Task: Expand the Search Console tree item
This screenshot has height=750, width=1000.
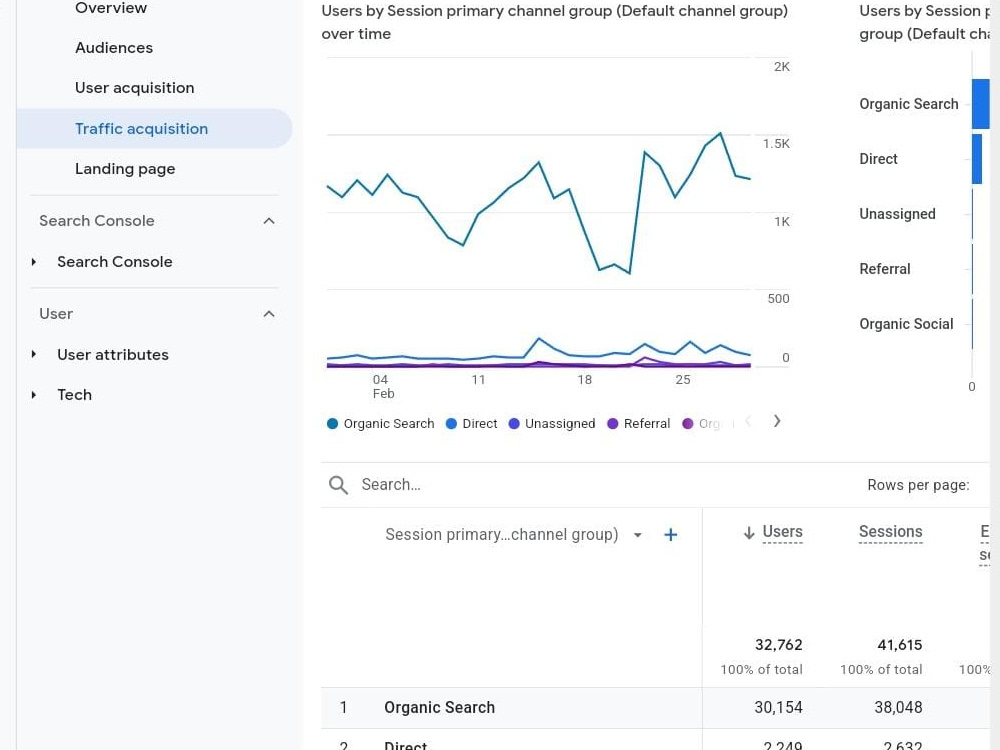Action: (x=34, y=261)
